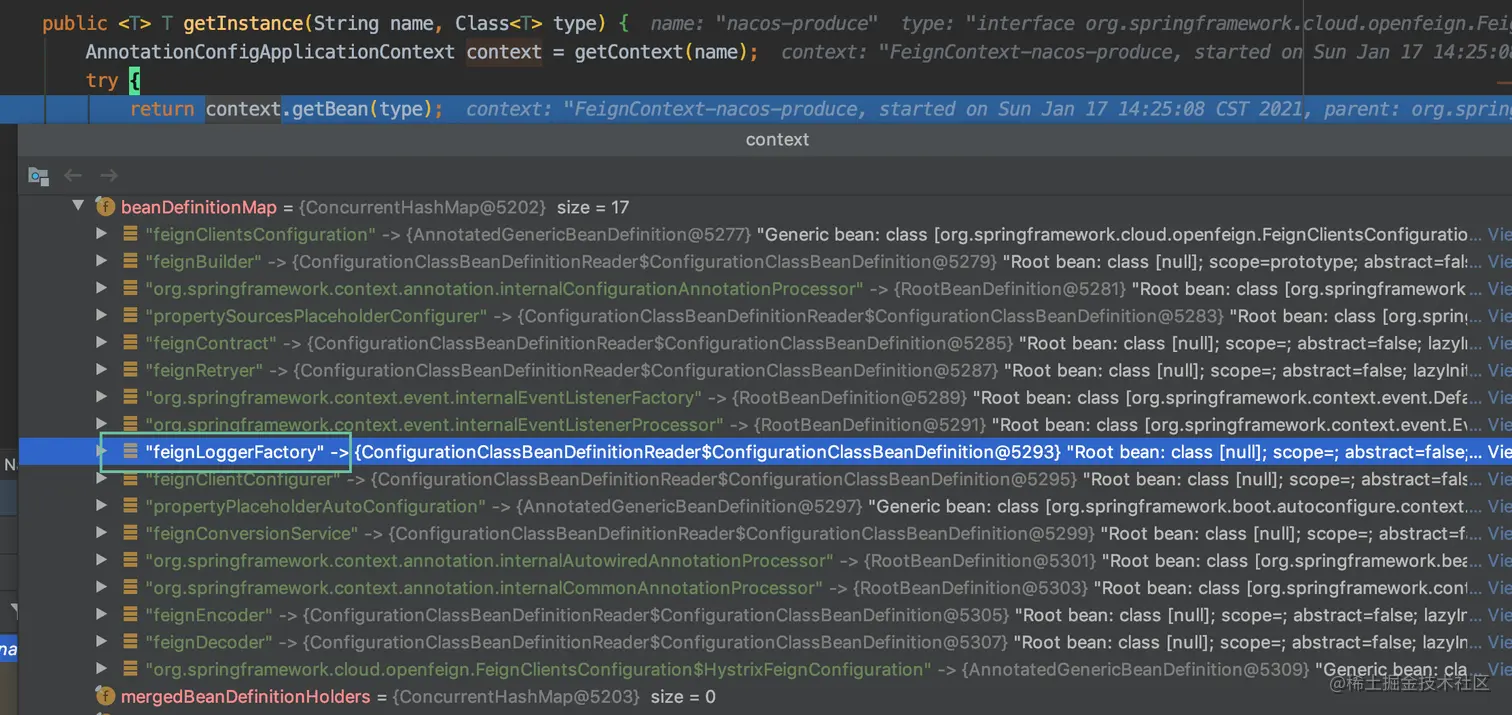Expand the "propertySourcesPlaceholderConfigurer" entry
The width and height of the screenshot is (1512, 715).
tap(101, 315)
